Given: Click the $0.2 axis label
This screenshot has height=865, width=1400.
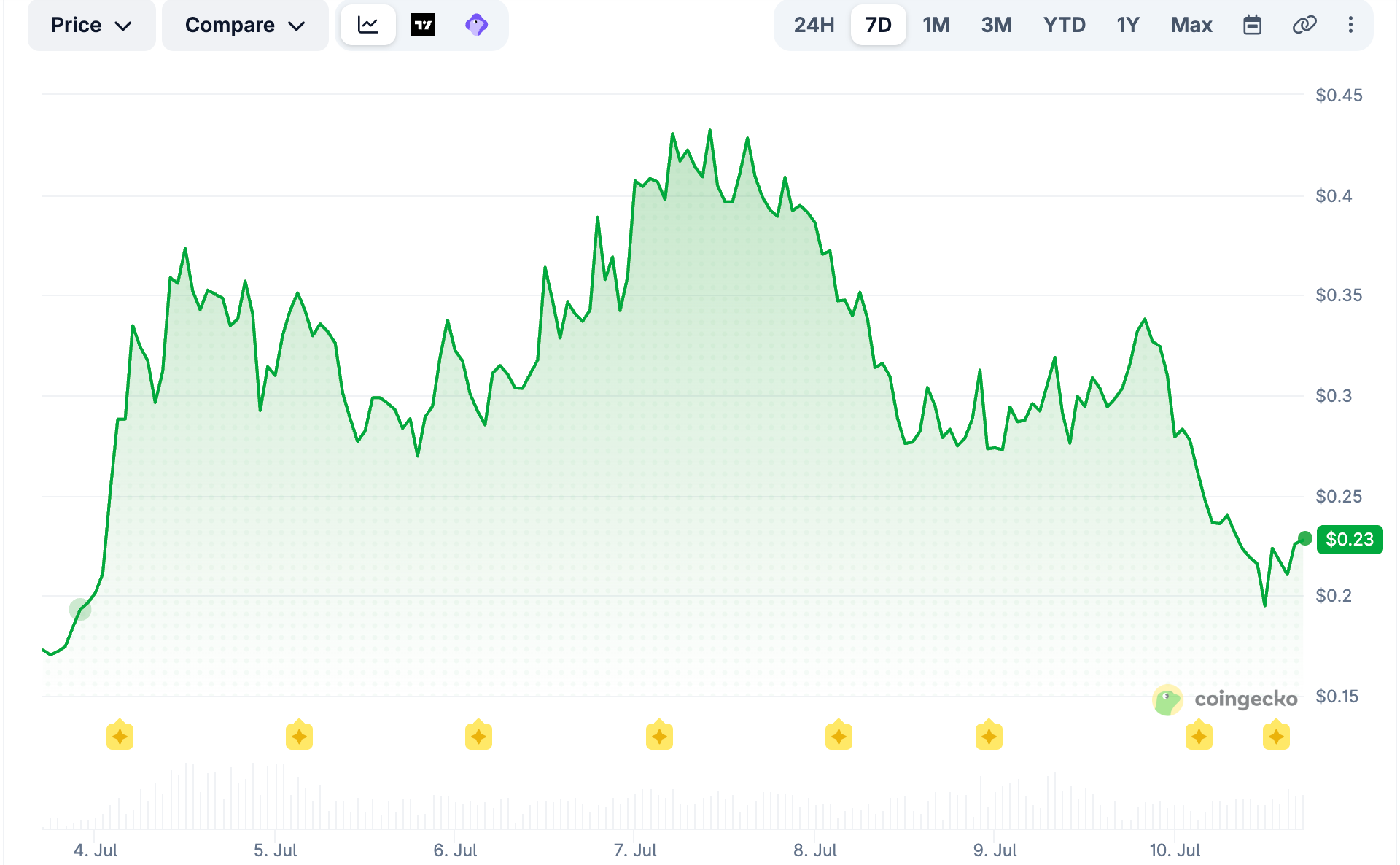Looking at the screenshot, I should pos(1334,596).
